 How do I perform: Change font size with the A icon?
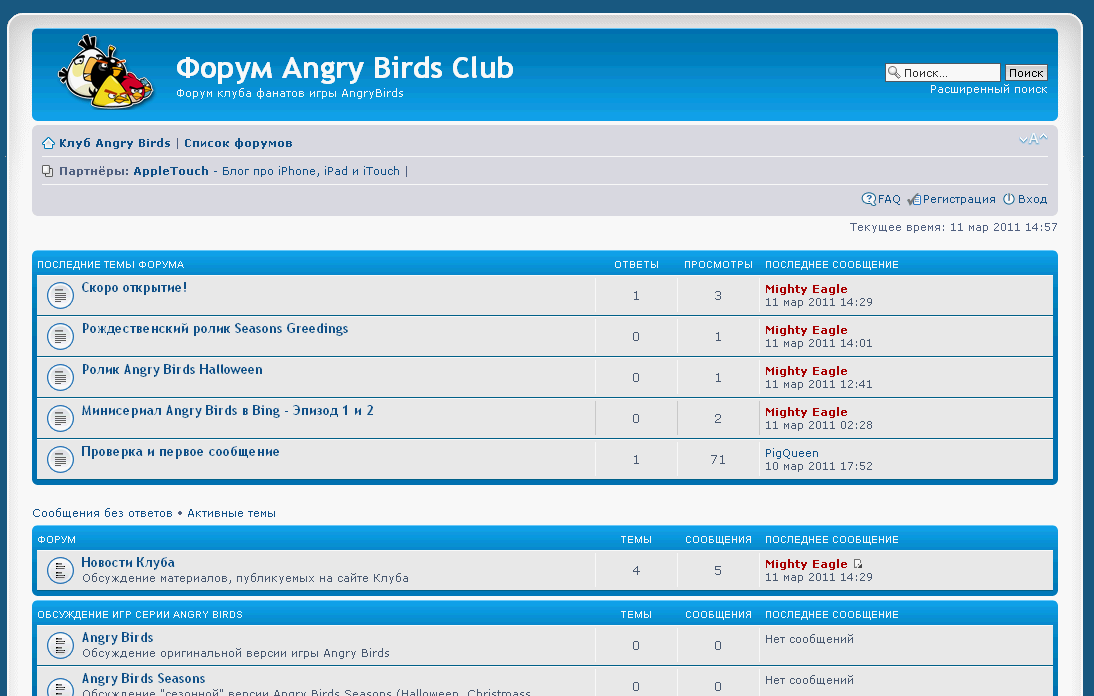tap(1033, 139)
